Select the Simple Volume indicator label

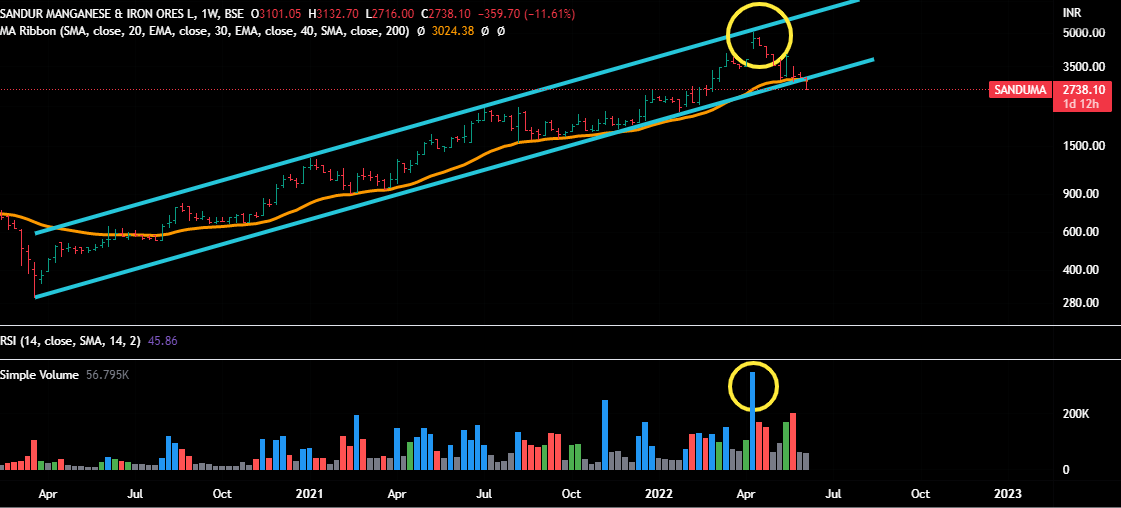point(42,374)
